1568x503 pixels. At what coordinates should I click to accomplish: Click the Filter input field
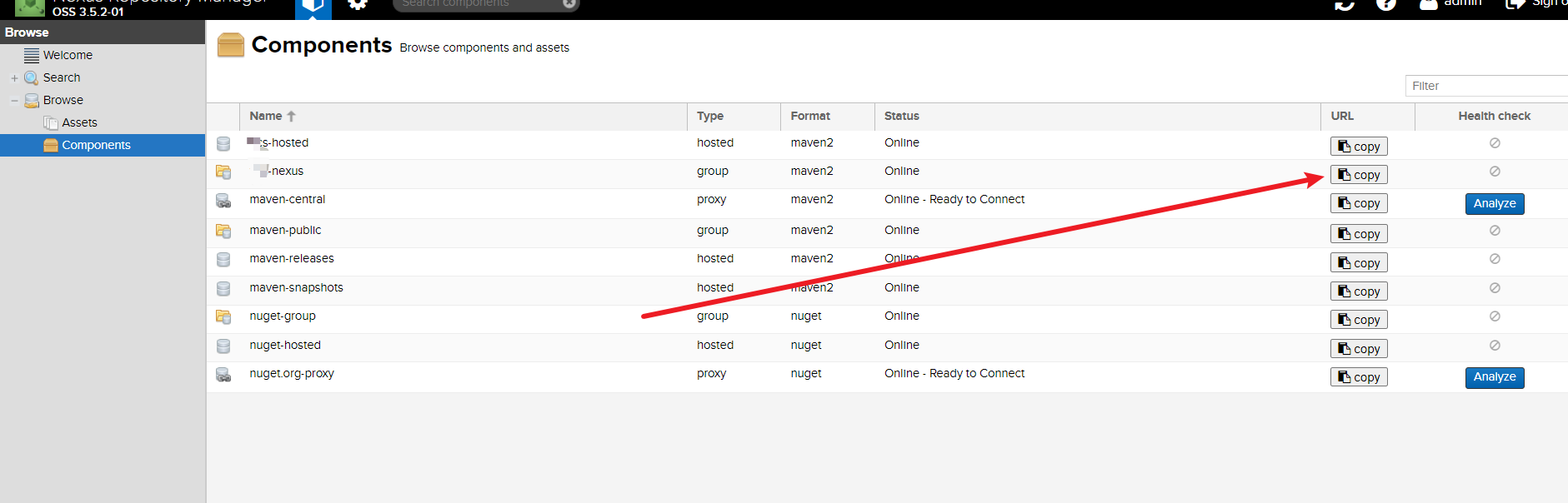[x=1484, y=86]
